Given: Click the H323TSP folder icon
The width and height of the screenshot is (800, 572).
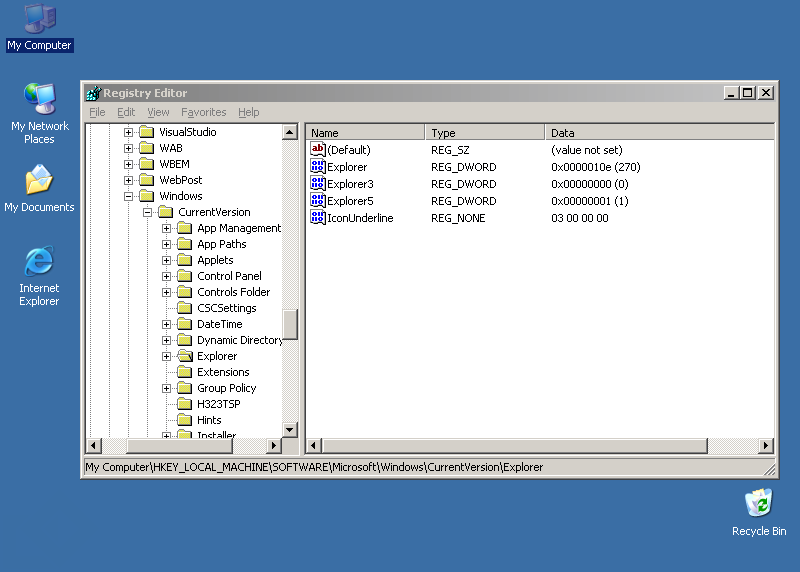Looking at the screenshot, I should [185, 404].
